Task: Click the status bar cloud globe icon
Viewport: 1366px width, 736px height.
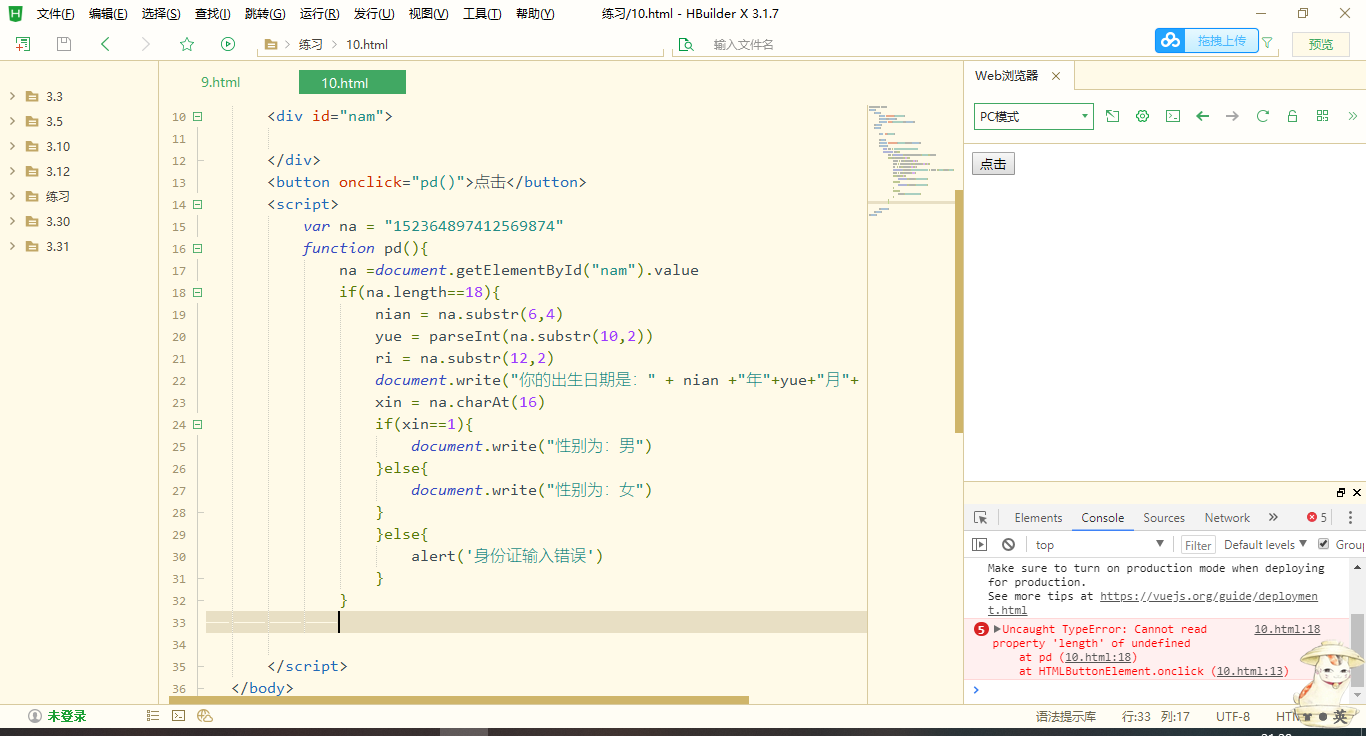Action: [204, 716]
